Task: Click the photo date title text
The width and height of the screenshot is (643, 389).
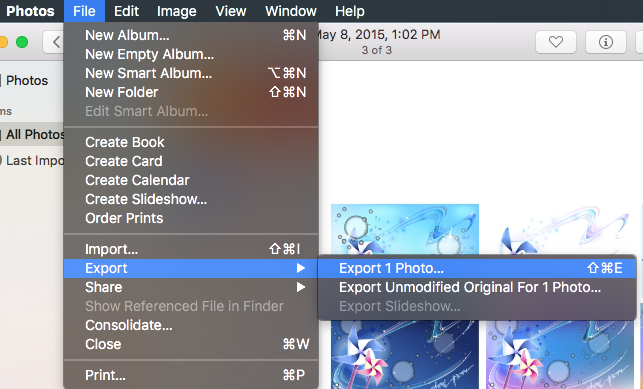Action: (379, 34)
